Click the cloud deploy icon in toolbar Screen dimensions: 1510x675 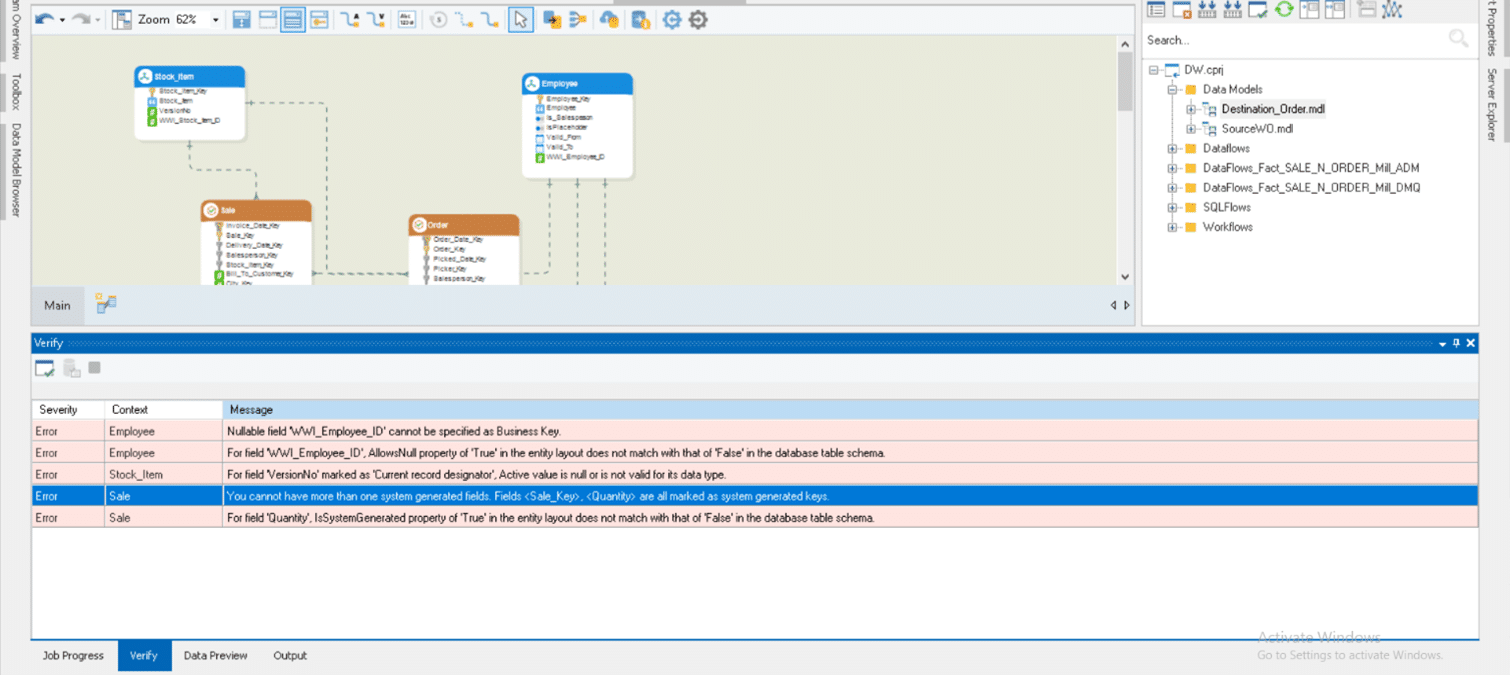608,19
